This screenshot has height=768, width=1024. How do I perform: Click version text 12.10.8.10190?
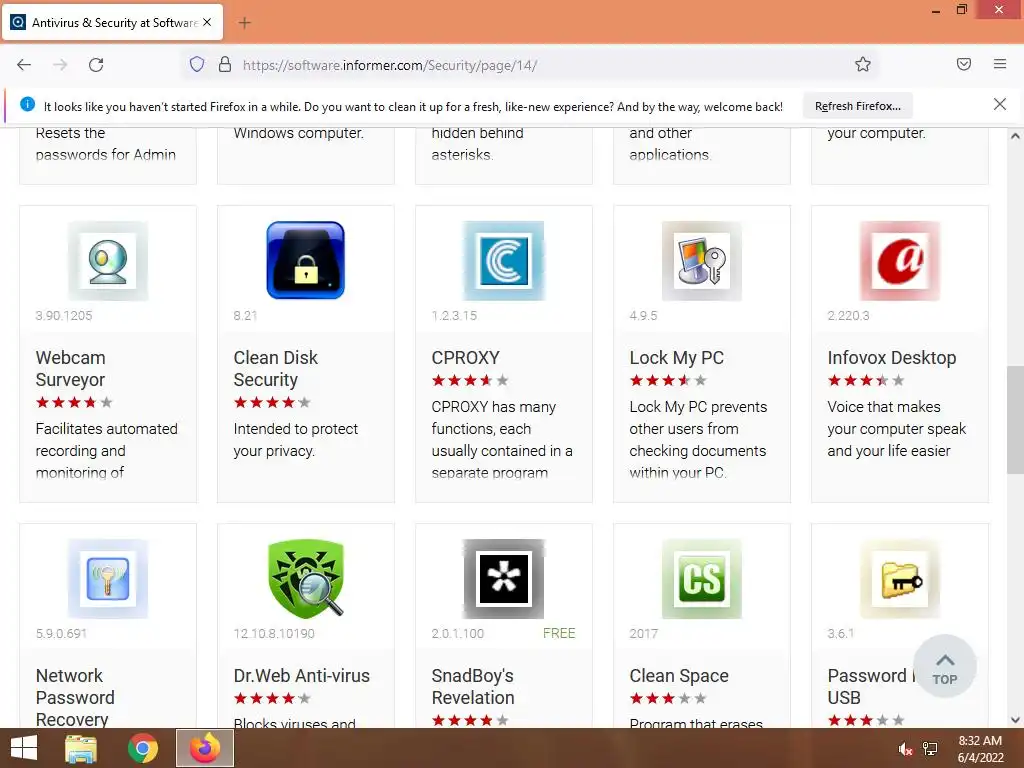click(x=274, y=633)
